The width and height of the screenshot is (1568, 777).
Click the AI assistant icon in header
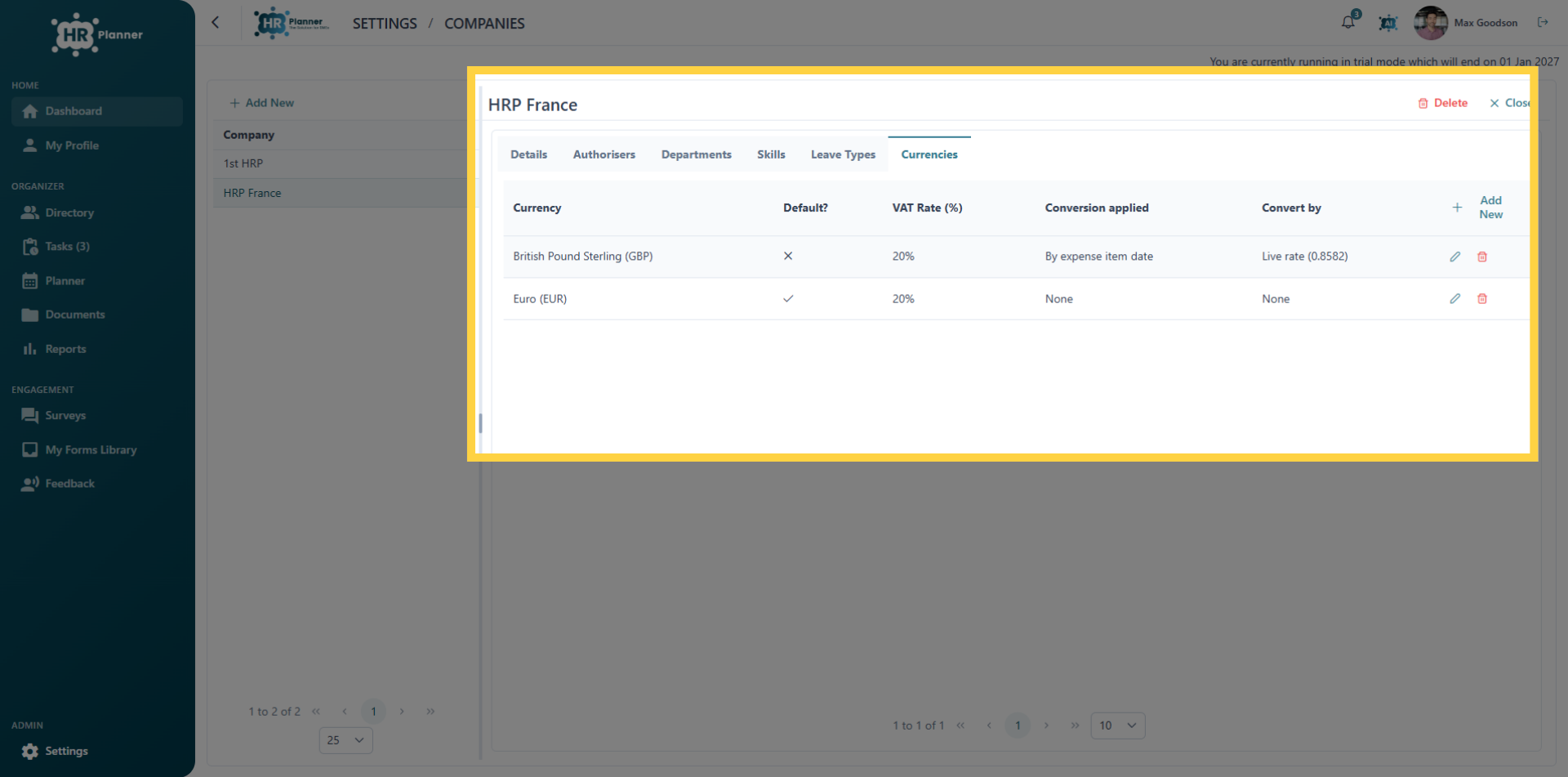1388,23
